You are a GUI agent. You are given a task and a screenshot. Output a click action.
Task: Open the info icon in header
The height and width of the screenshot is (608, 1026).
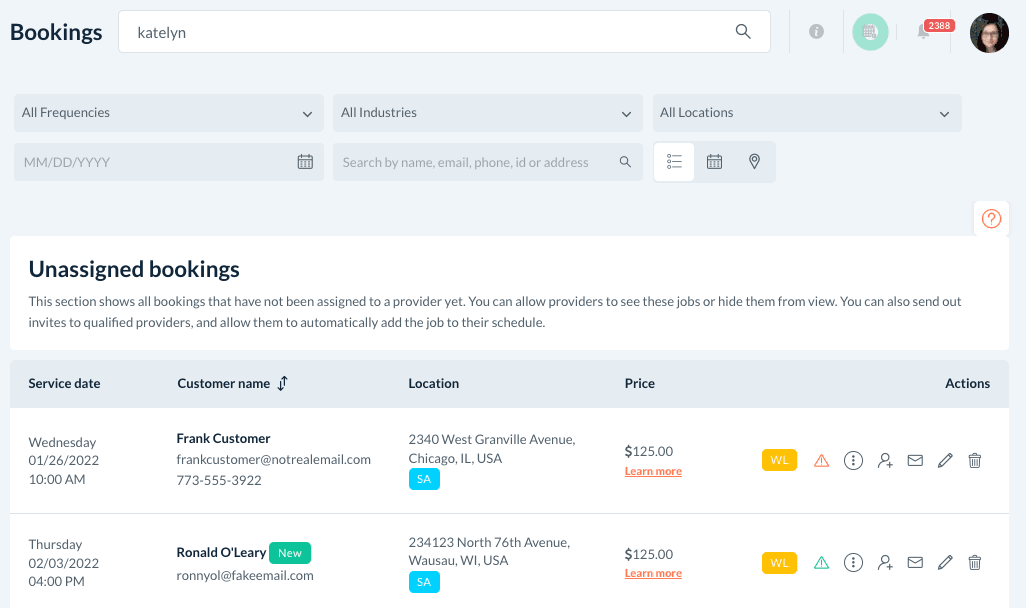[816, 32]
